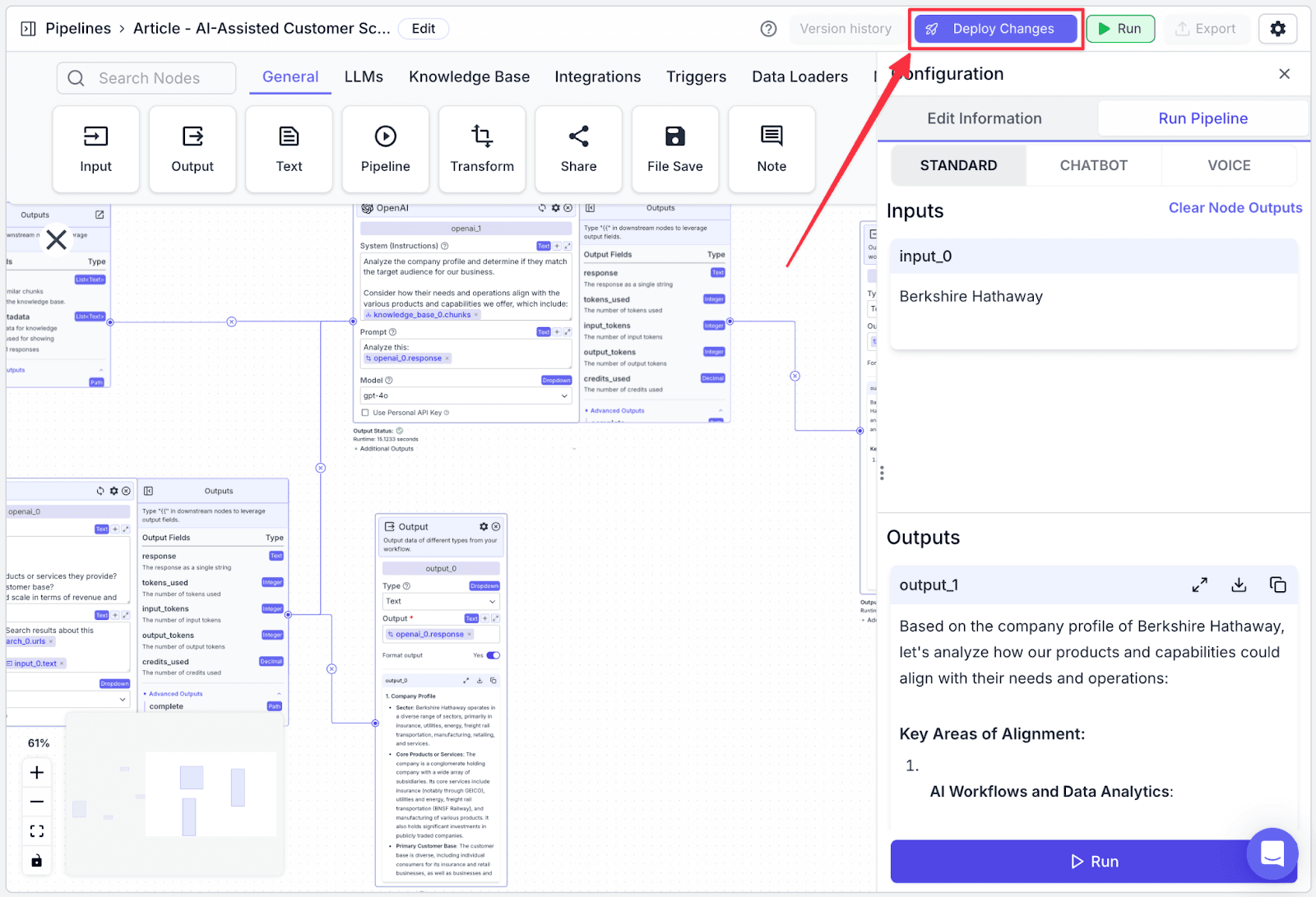This screenshot has height=897, width=1316.
Task: Enable Use Personal API Key checkbox
Action: coord(365,413)
